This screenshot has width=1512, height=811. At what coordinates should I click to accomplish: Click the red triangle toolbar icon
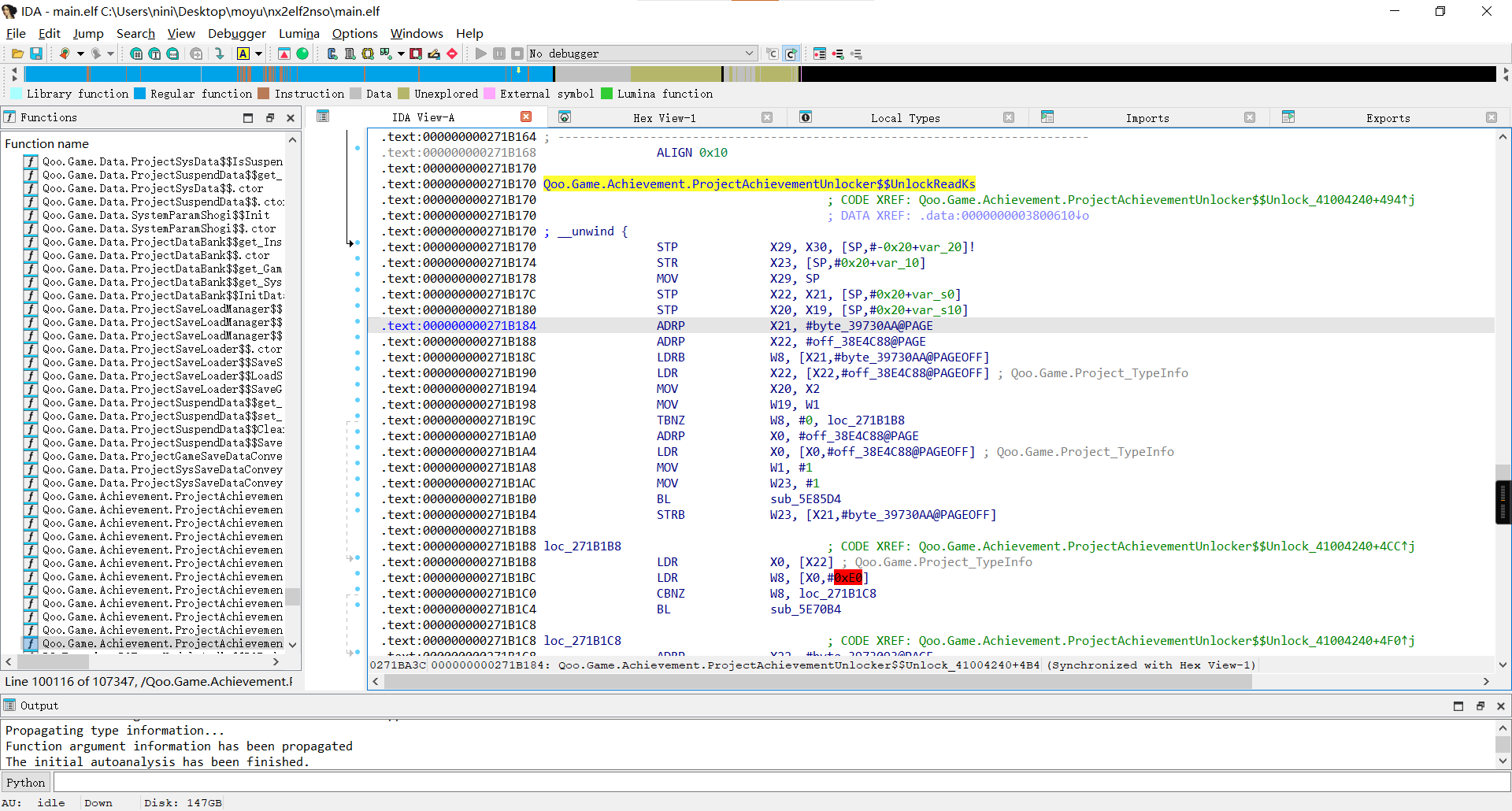coord(284,54)
